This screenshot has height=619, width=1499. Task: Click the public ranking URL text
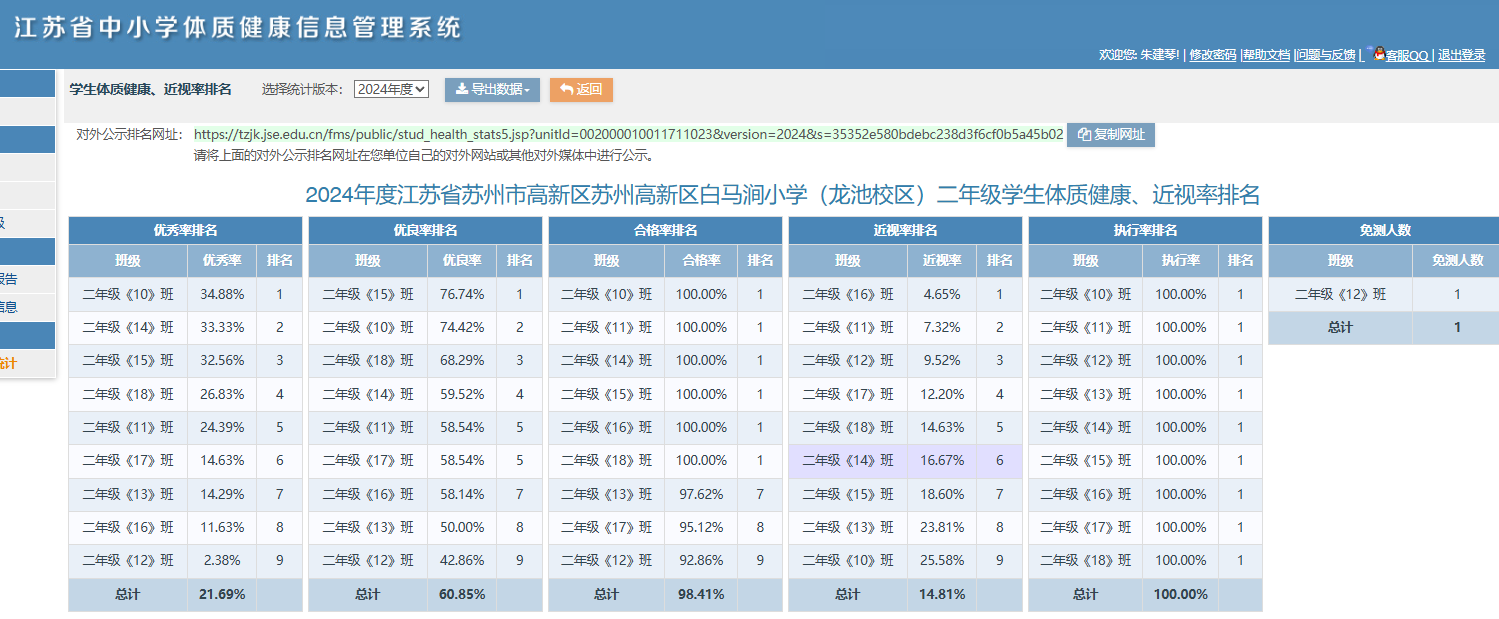tap(628, 134)
